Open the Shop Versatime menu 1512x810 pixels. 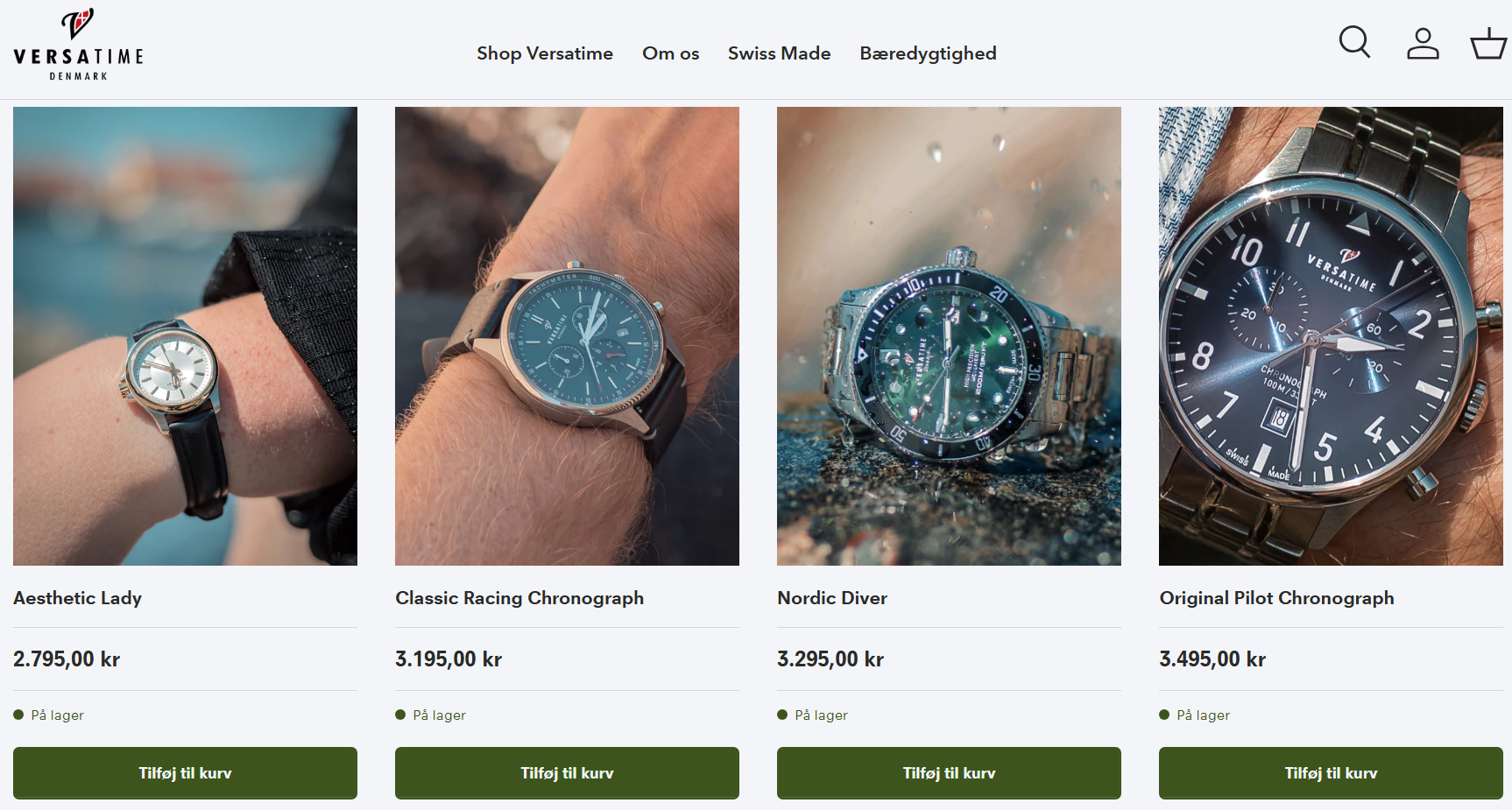545,53
